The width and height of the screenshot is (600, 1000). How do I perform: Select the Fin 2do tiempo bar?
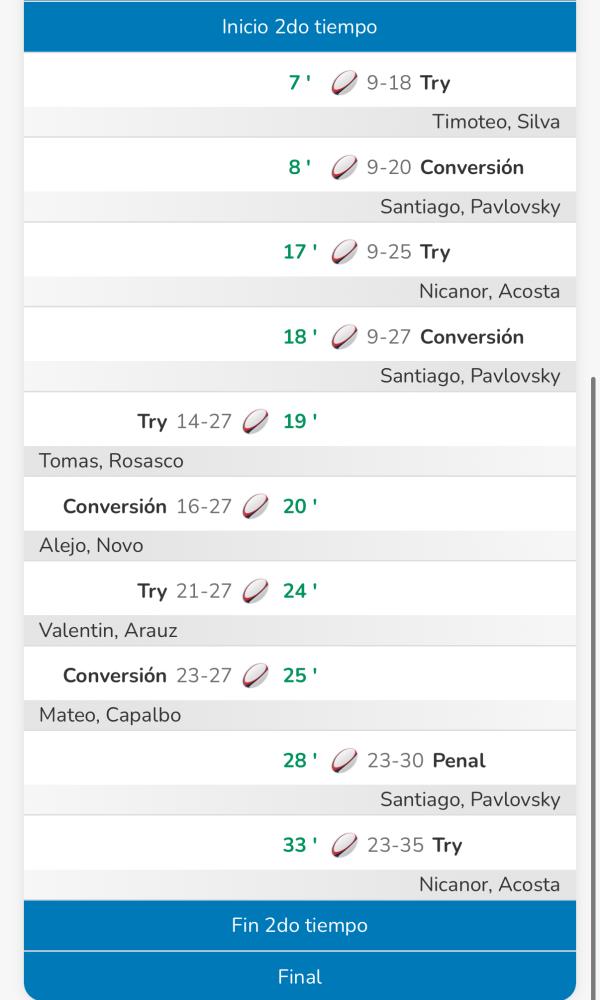[x=300, y=925]
